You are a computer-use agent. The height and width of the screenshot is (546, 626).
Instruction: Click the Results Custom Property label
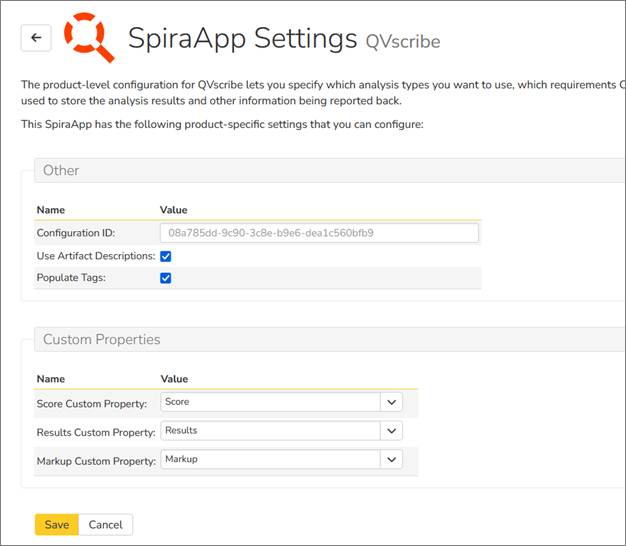96,432
